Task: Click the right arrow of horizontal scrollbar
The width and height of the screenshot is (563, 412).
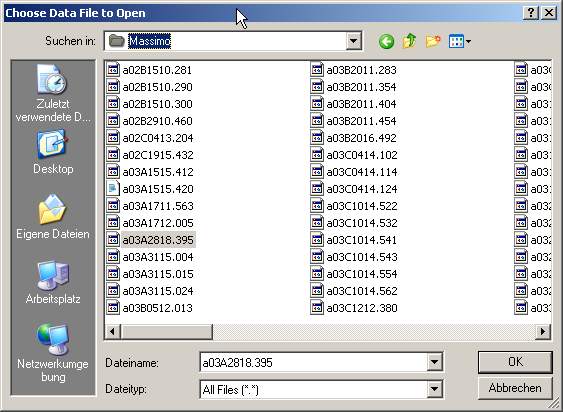Action: (x=543, y=331)
